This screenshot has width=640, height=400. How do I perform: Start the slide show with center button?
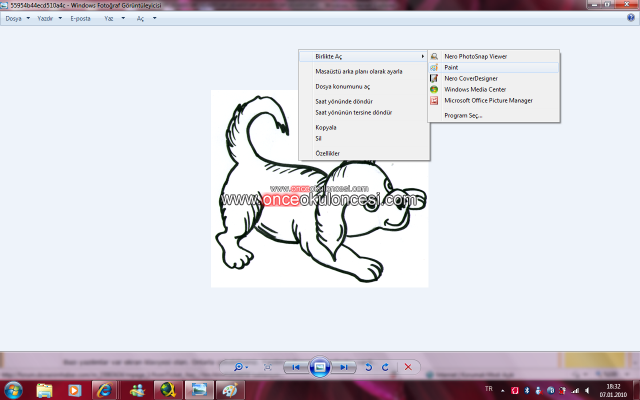(320, 367)
